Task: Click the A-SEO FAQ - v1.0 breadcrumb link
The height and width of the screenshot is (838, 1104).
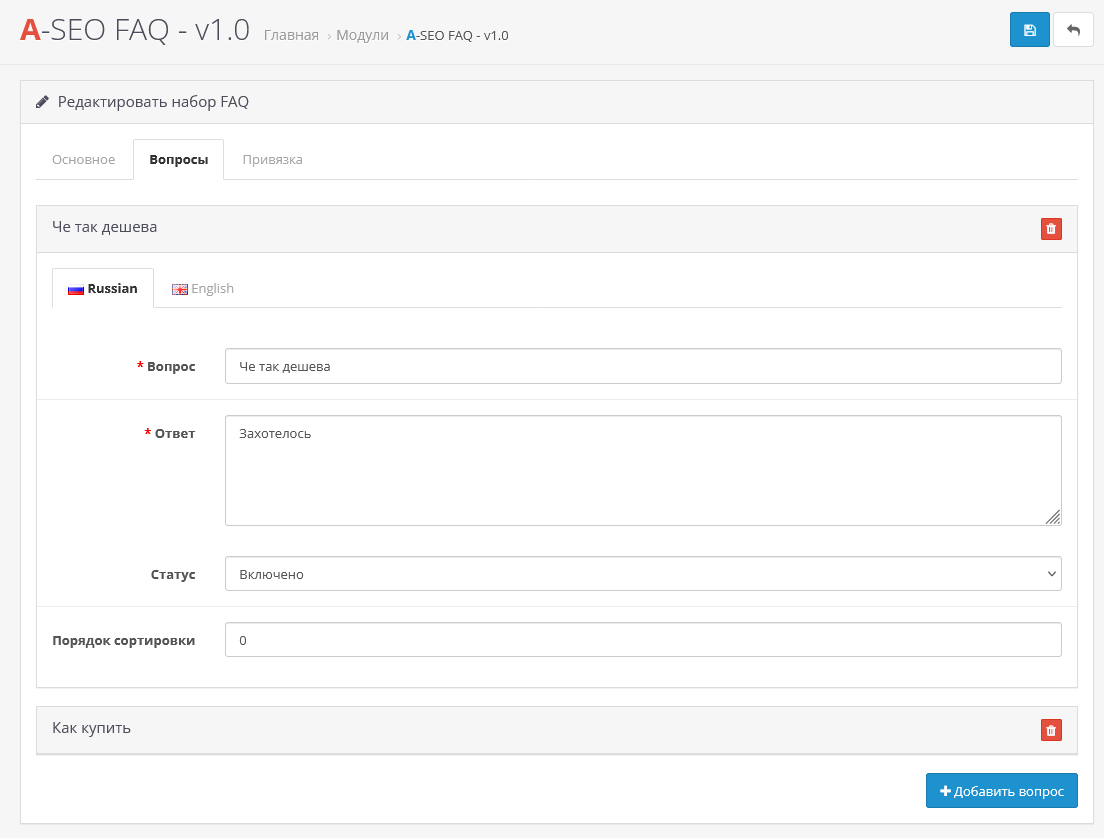Action: click(457, 35)
